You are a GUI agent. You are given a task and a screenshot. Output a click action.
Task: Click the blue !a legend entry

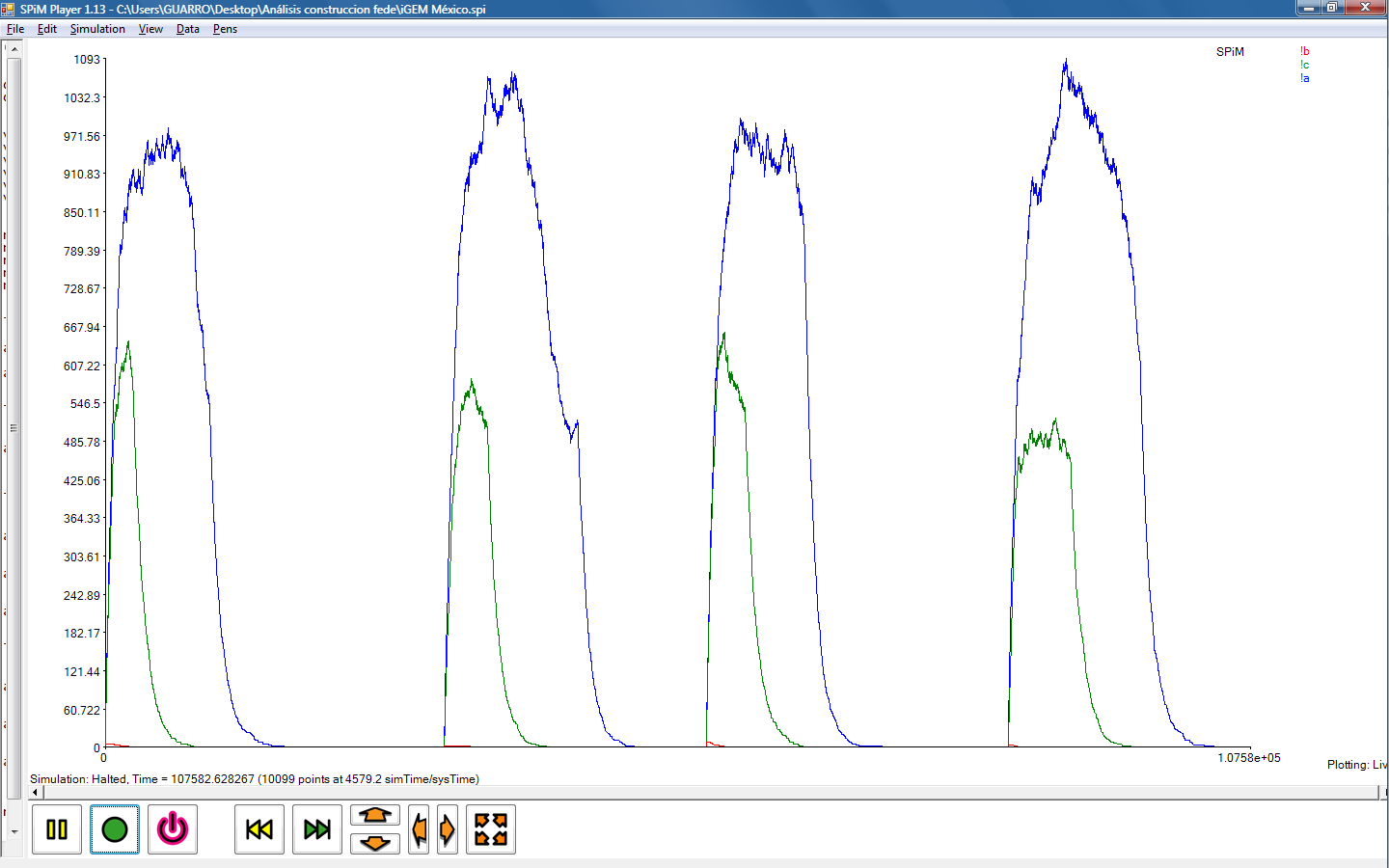click(x=1304, y=79)
